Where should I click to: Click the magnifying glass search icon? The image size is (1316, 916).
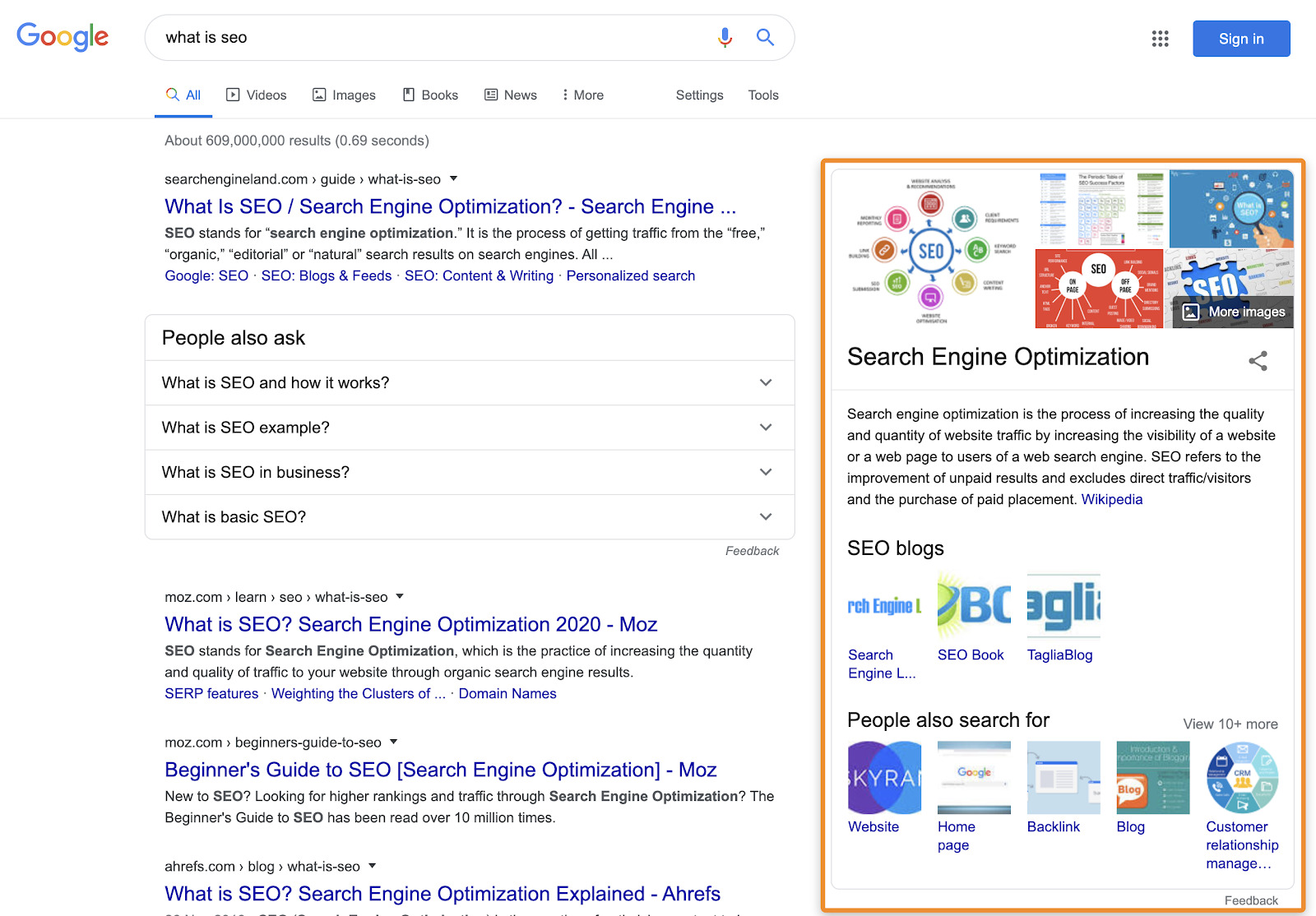764,37
